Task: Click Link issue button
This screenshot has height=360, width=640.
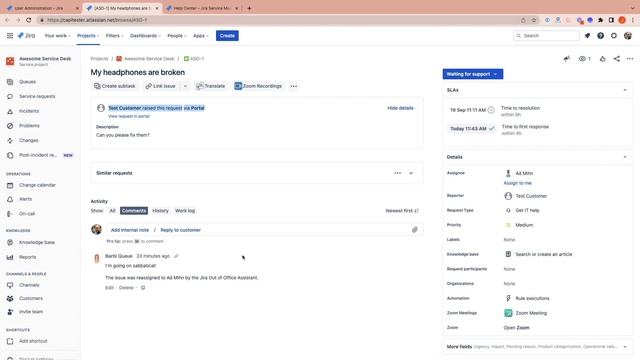Action: [160, 86]
